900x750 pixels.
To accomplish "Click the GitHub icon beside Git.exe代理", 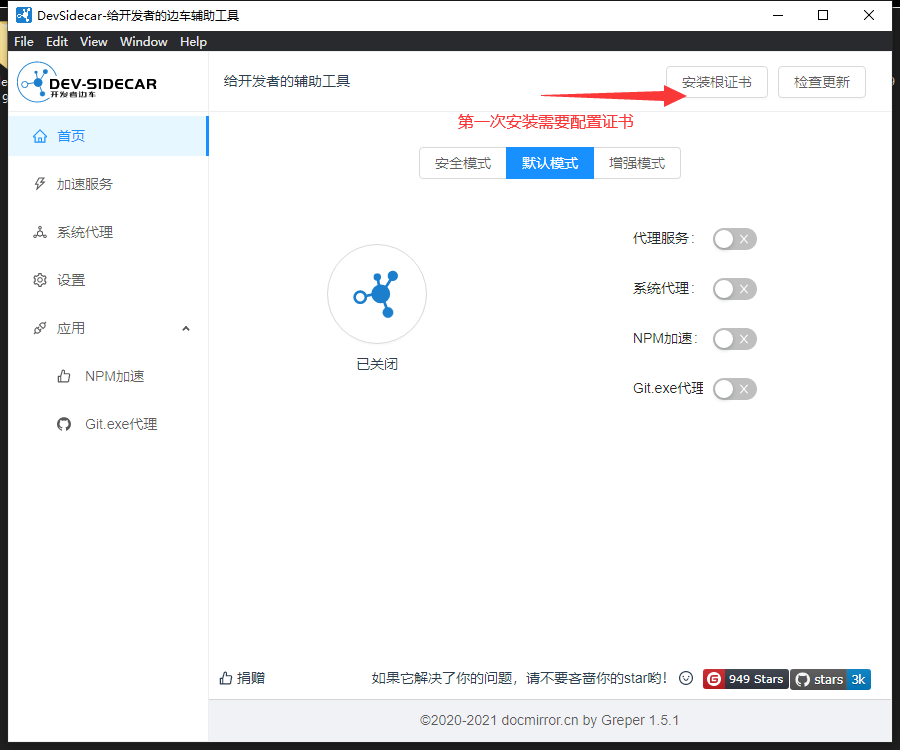I will coord(64,424).
